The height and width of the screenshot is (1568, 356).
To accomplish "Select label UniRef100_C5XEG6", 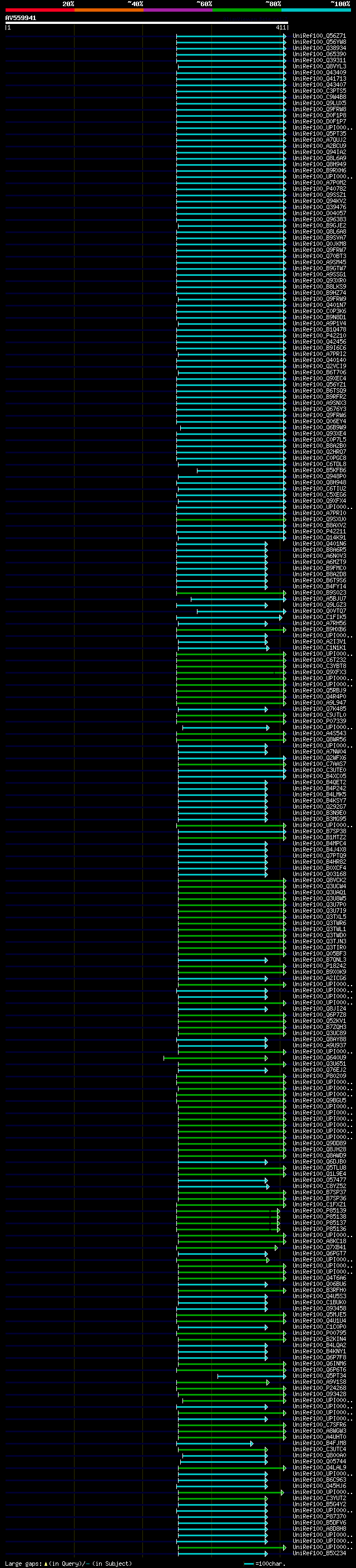I will tap(319, 494).
